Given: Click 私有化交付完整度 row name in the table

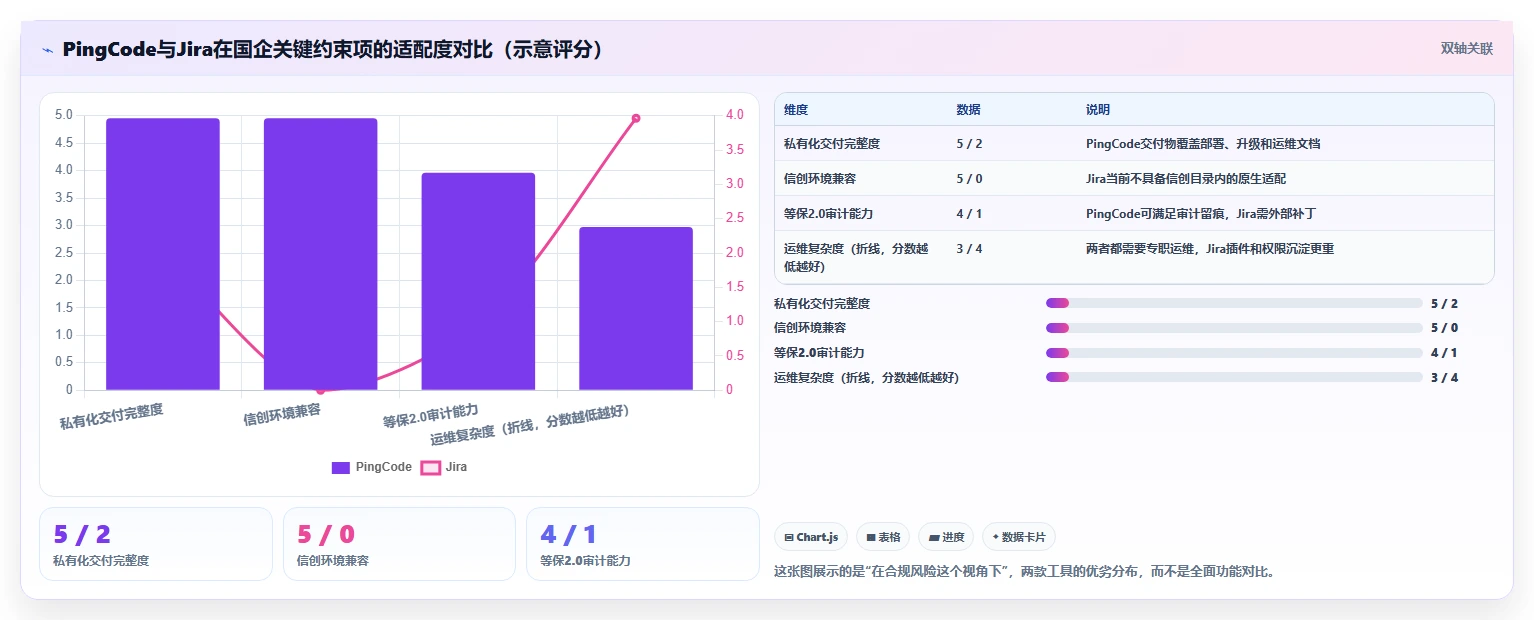Looking at the screenshot, I should (832, 144).
